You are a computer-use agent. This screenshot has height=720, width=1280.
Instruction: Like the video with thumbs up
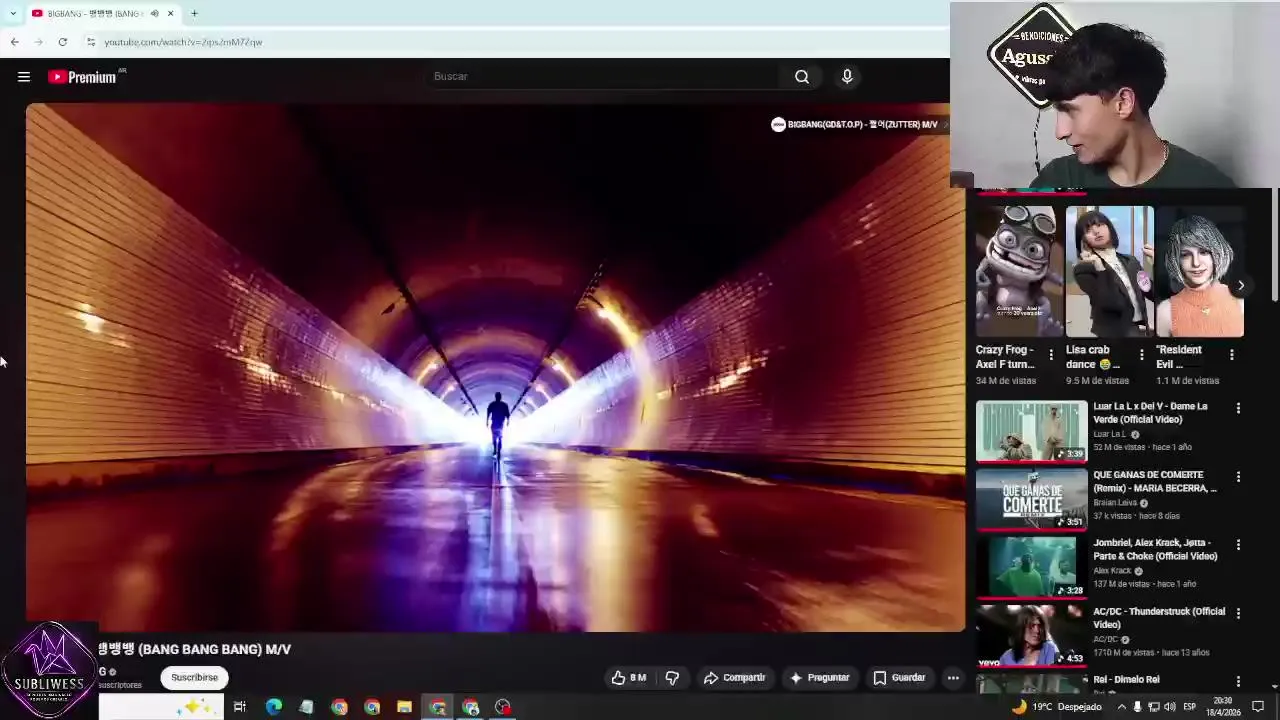click(628, 677)
